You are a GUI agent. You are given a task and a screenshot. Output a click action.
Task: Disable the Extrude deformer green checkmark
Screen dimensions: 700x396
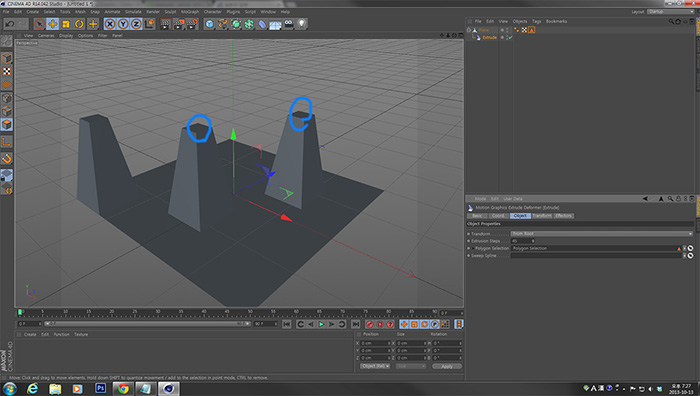[x=510, y=38]
